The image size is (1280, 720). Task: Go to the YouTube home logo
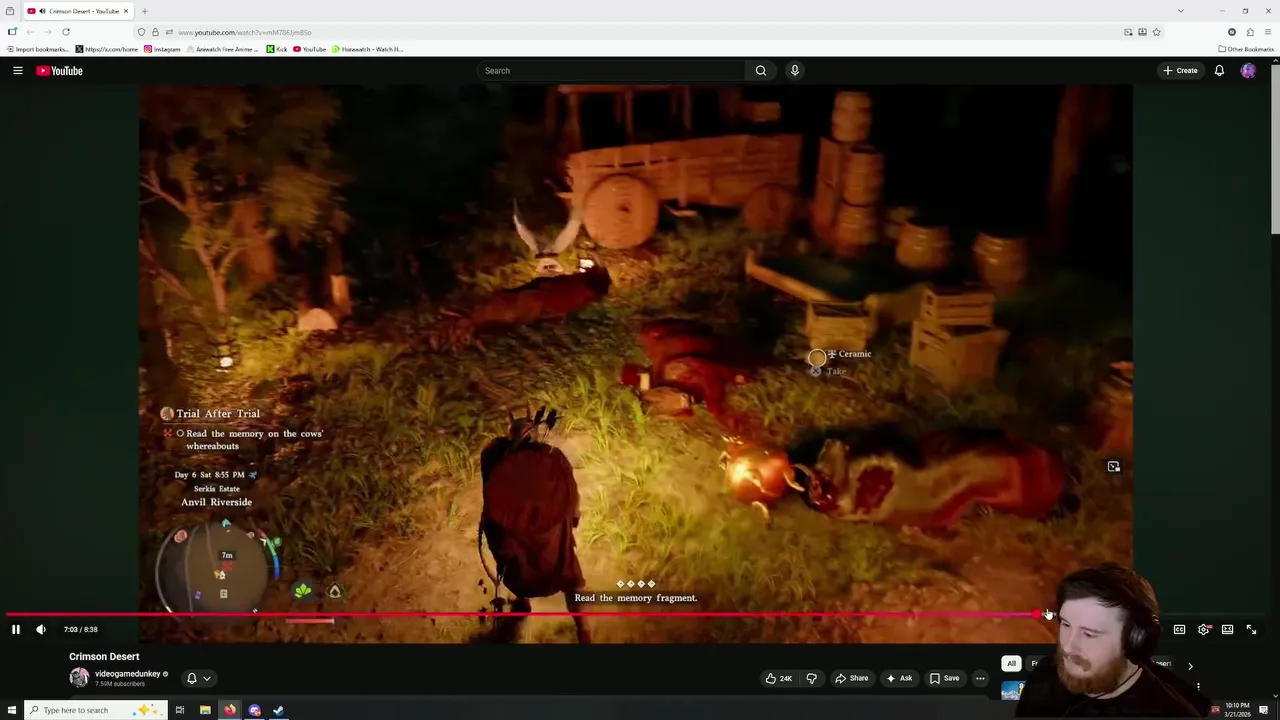pos(59,71)
